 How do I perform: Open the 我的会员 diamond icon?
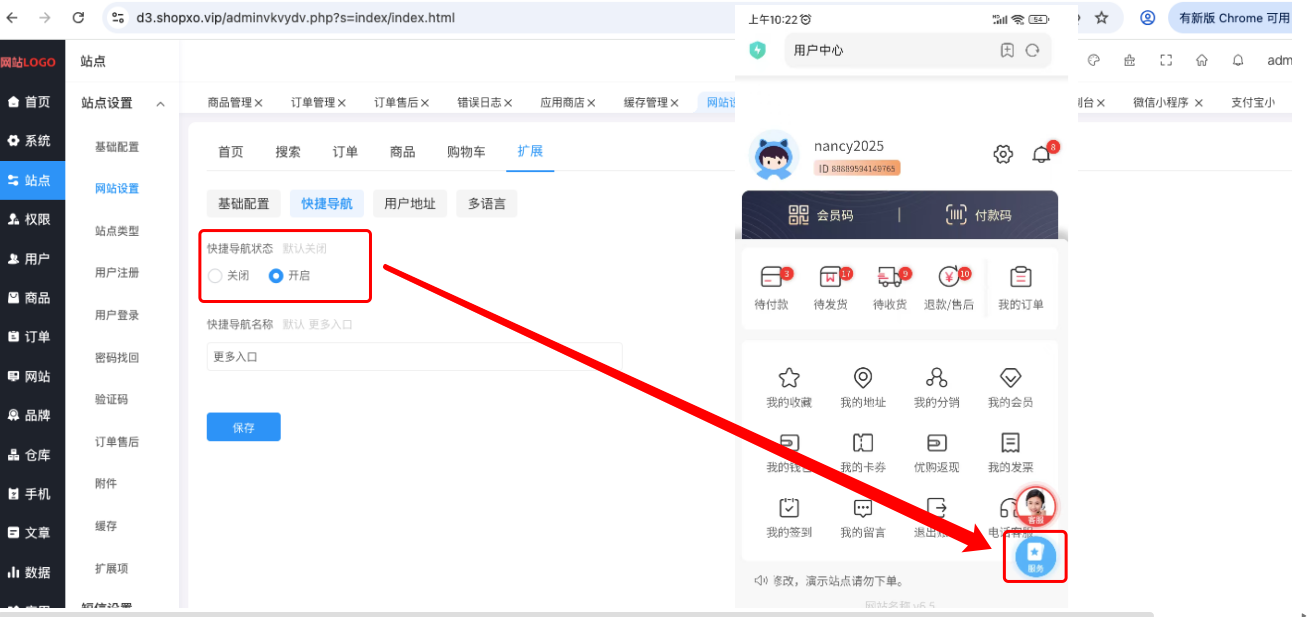[1010, 377]
